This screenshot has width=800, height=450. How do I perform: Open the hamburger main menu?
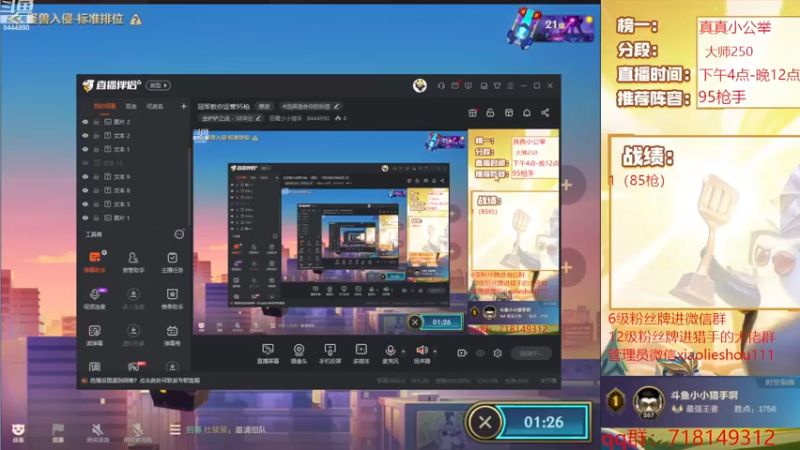click(x=510, y=86)
